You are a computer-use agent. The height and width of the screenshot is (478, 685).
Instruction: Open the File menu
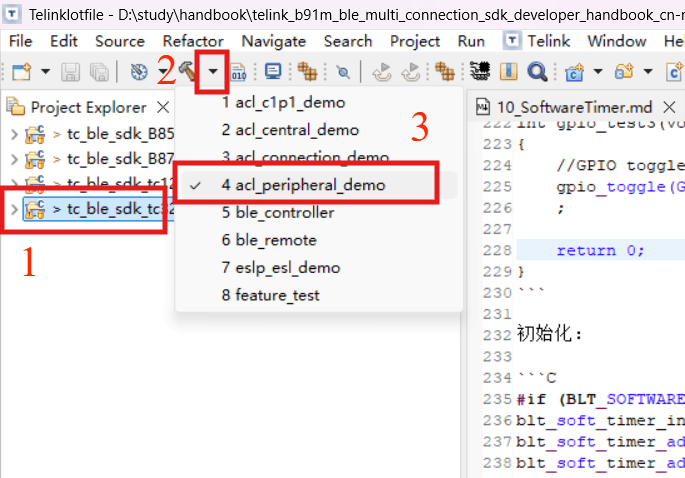pyautogui.click(x=20, y=41)
